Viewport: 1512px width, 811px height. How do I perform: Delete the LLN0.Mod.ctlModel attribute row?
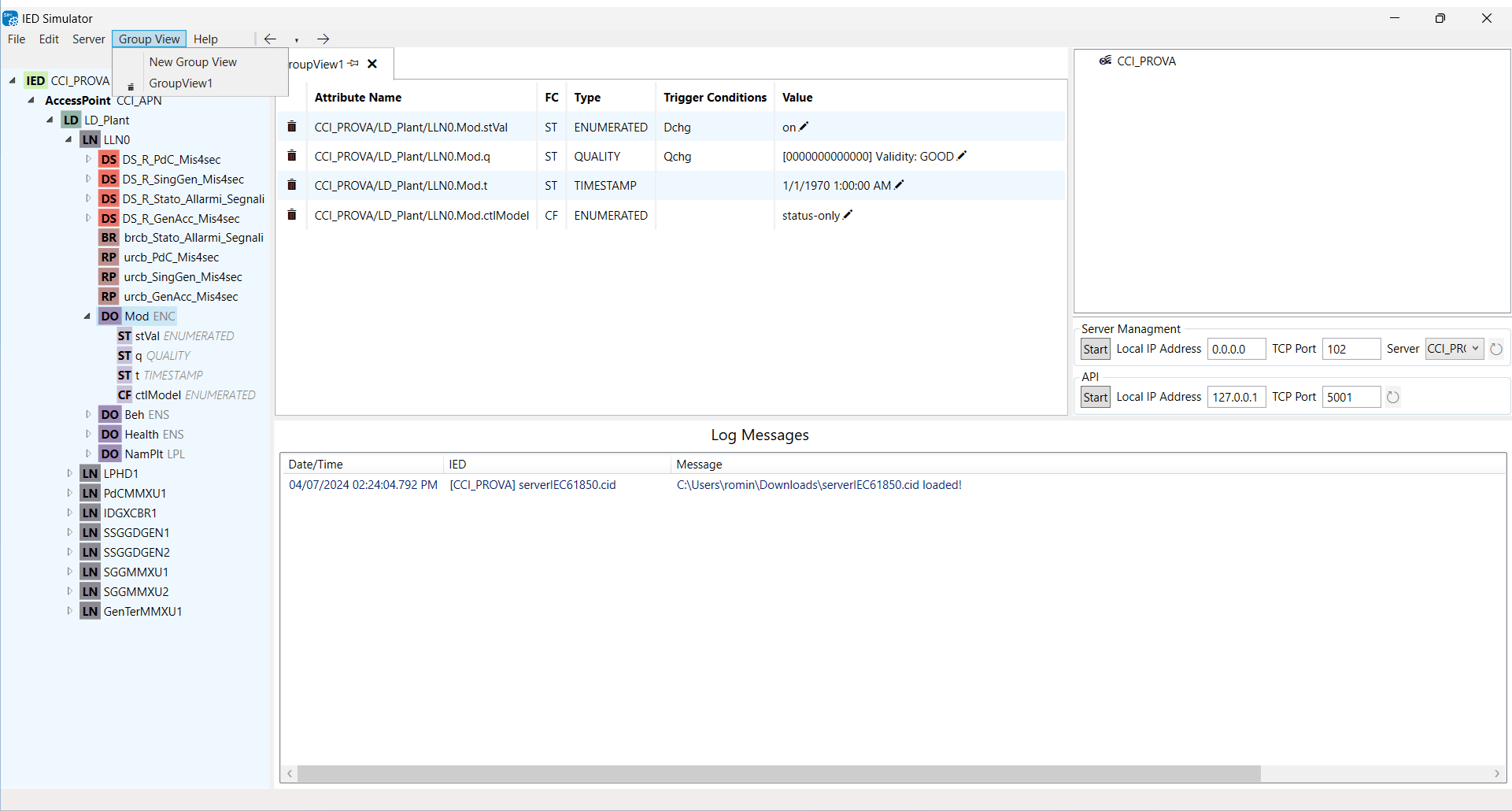(x=292, y=215)
